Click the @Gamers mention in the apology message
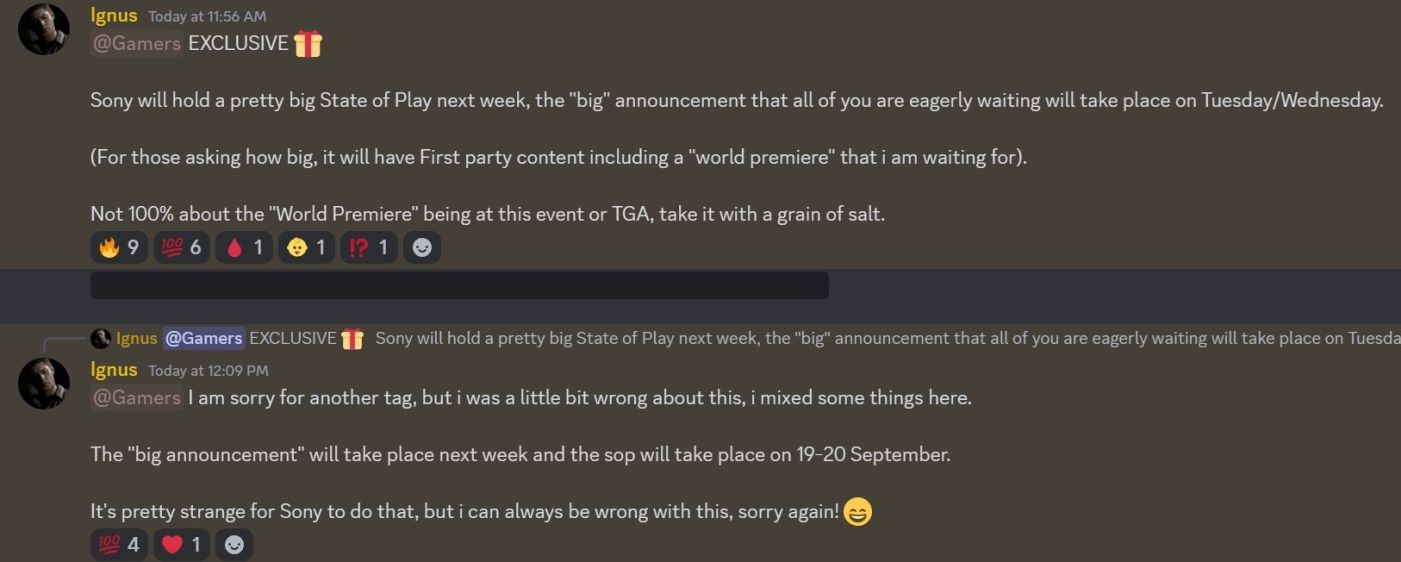 (x=136, y=398)
